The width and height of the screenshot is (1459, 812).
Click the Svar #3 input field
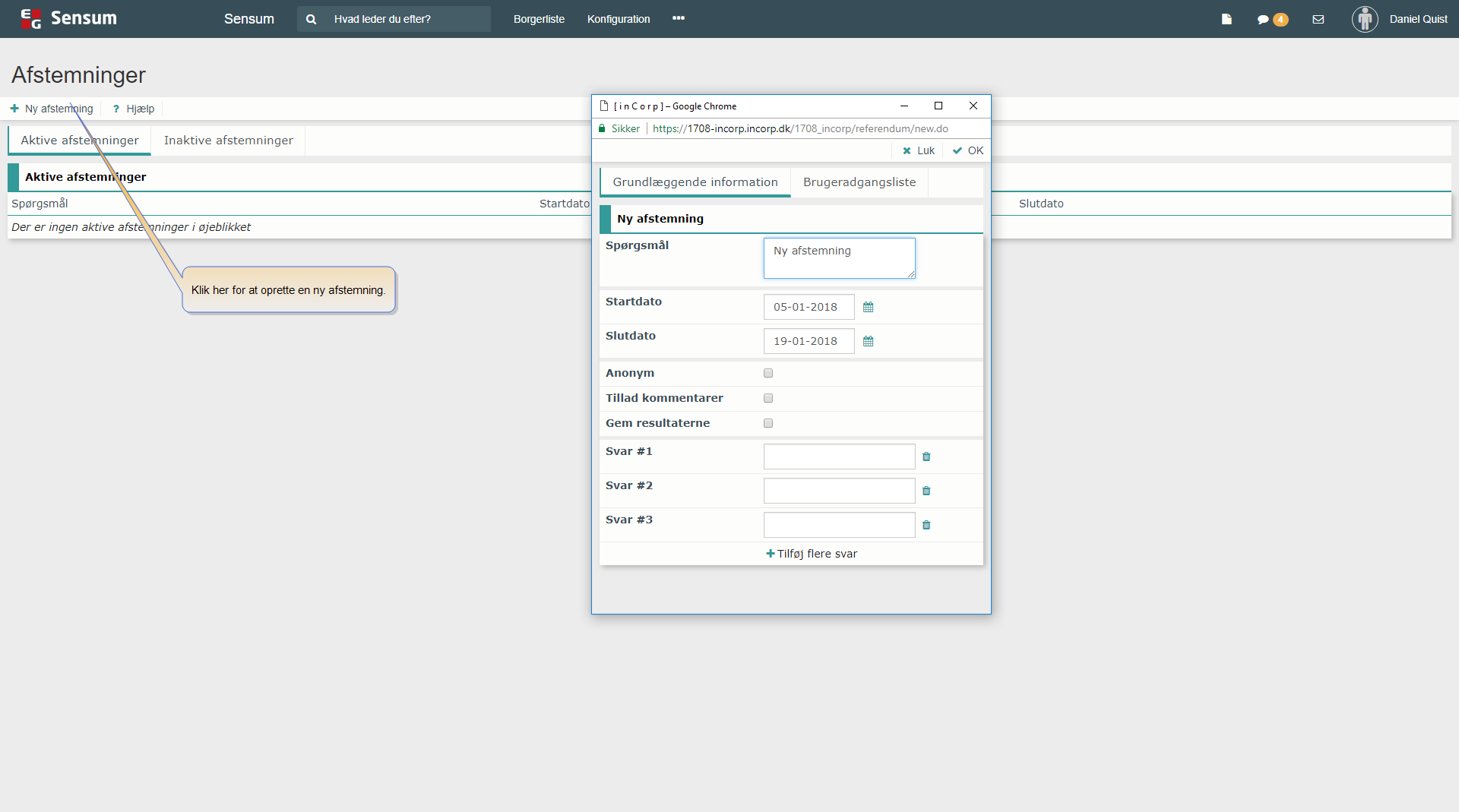(839, 525)
